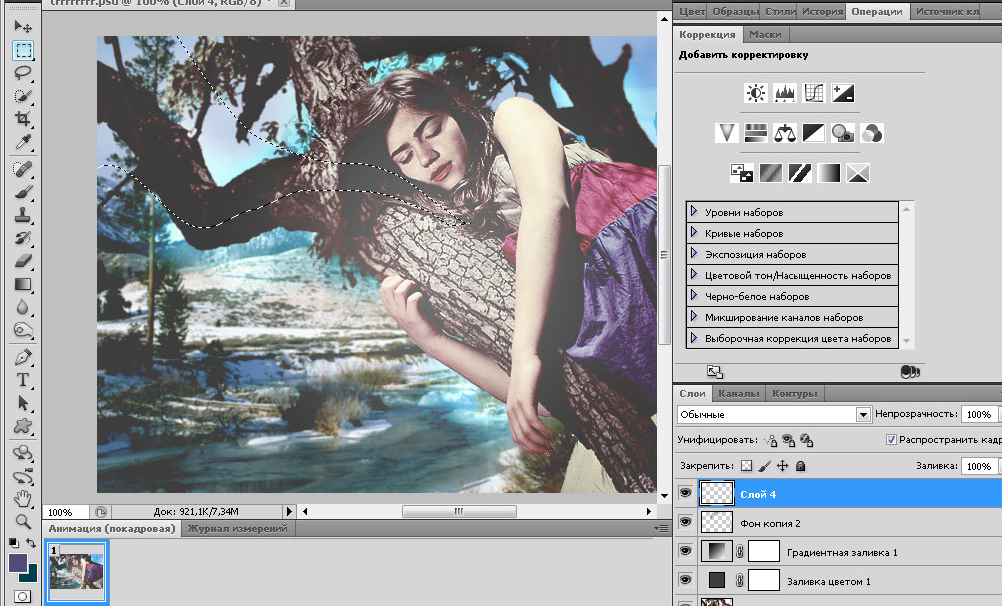Add a Photo Filter adjustment
Image resolution: width=1002 pixels, height=606 pixels.
pos(843,133)
